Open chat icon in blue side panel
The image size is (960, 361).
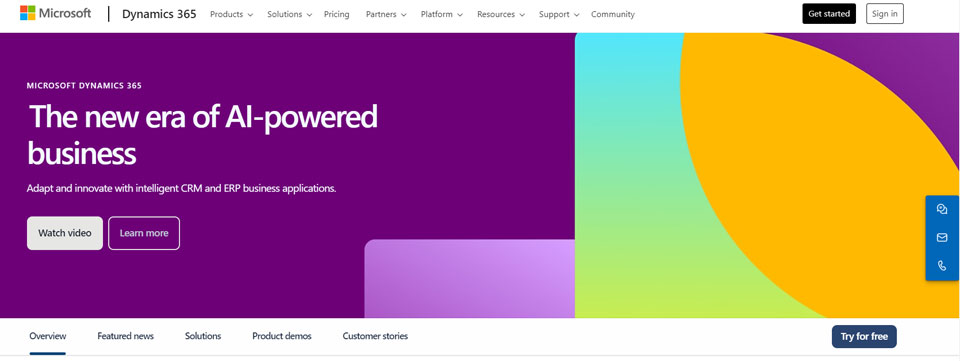942,209
